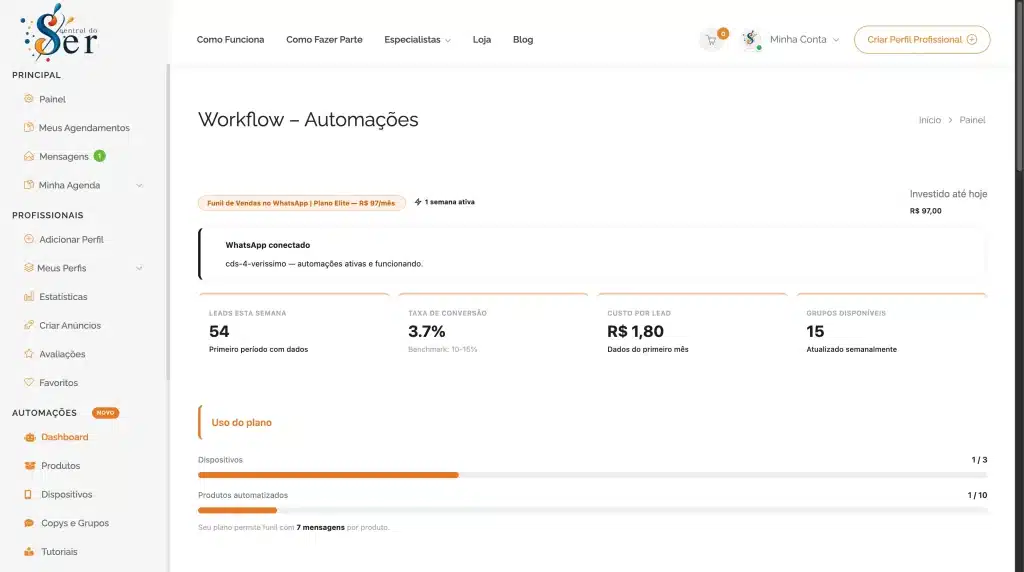Screen dimensions: 1024x572
Task: Click the Copys e Grupos chat icon
Action: tap(29, 523)
